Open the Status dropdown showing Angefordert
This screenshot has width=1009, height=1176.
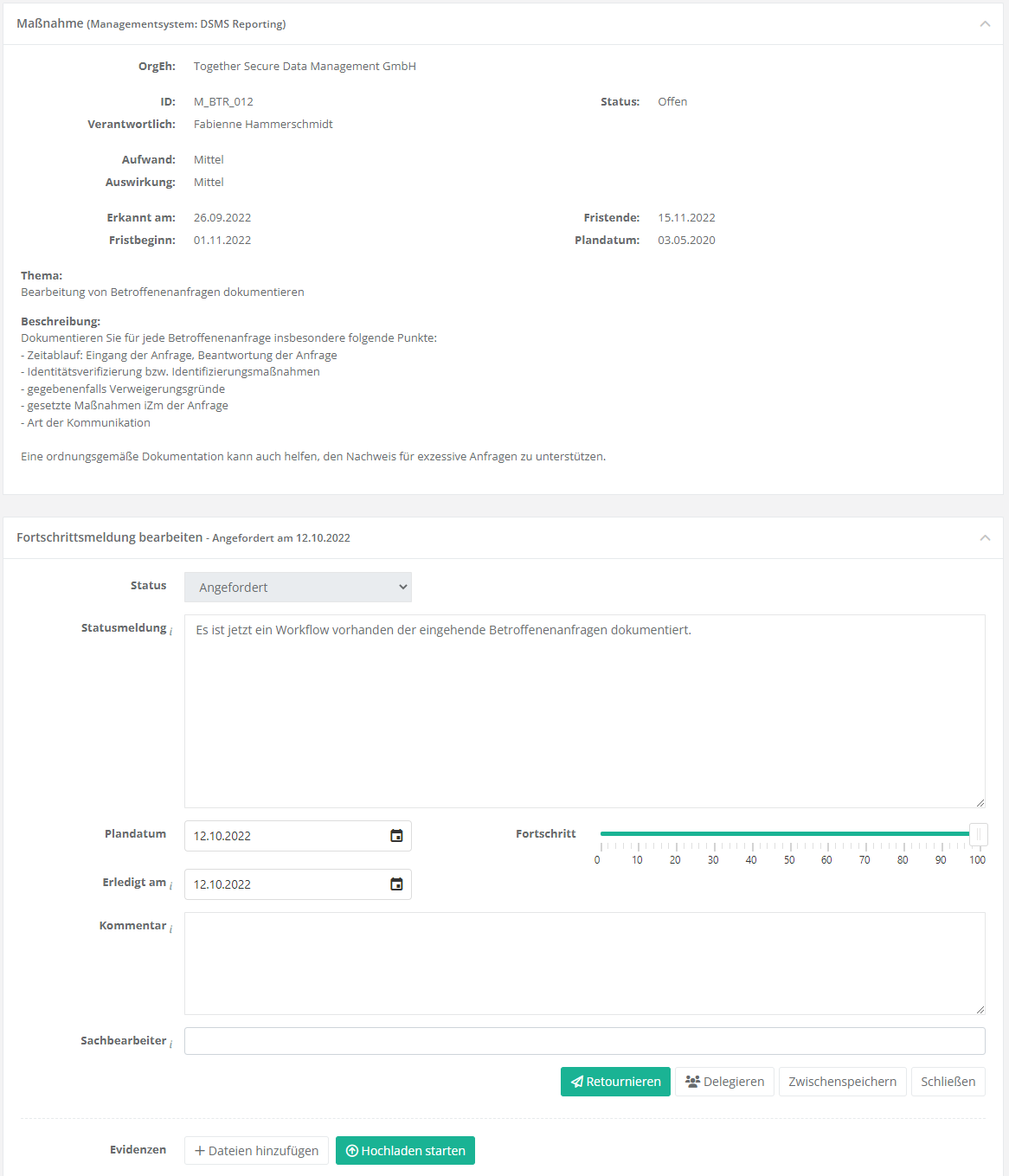pos(298,588)
